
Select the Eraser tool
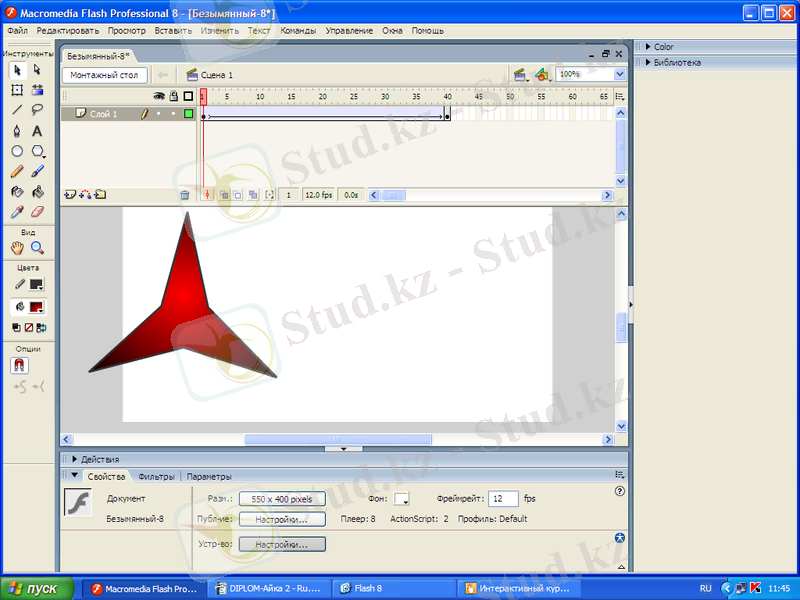coord(37,212)
